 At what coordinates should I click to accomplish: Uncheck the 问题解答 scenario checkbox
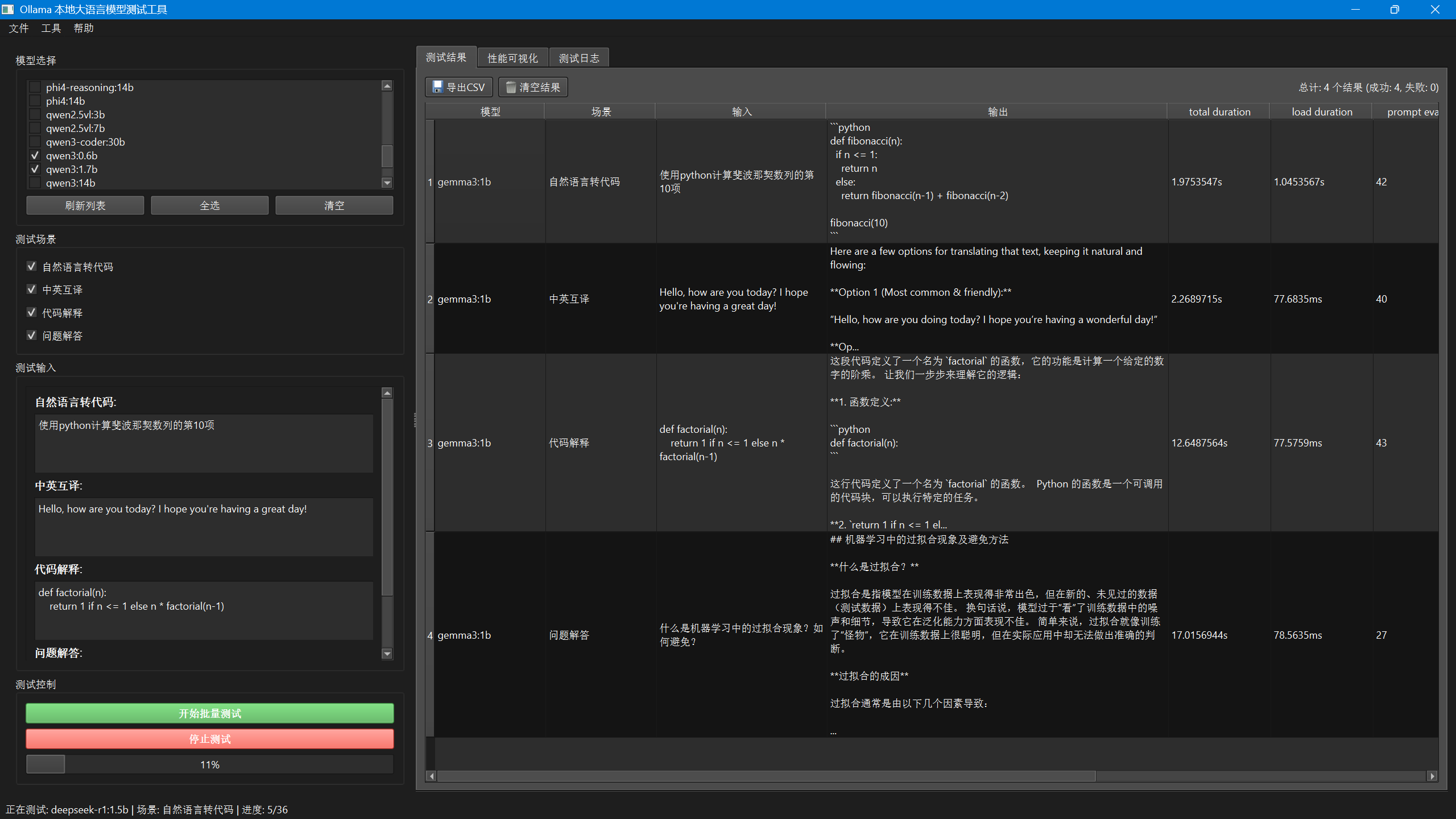click(x=32, y=336)
